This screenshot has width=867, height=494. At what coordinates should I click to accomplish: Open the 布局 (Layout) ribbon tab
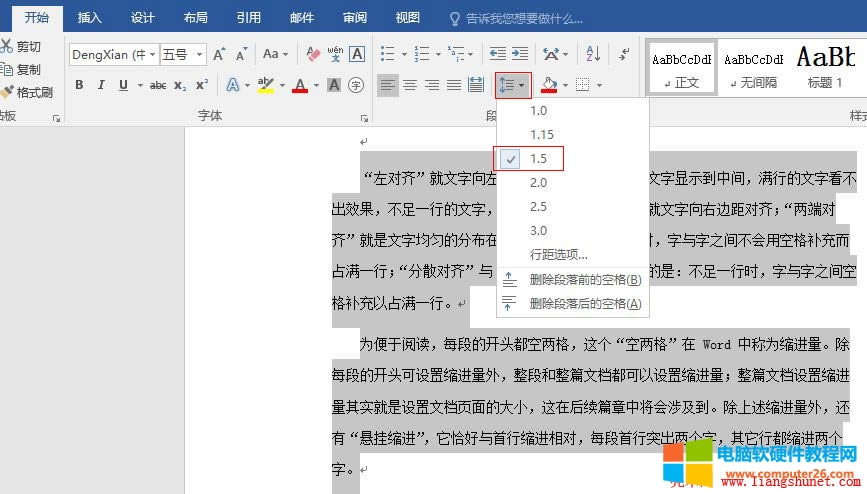[196, 17]
